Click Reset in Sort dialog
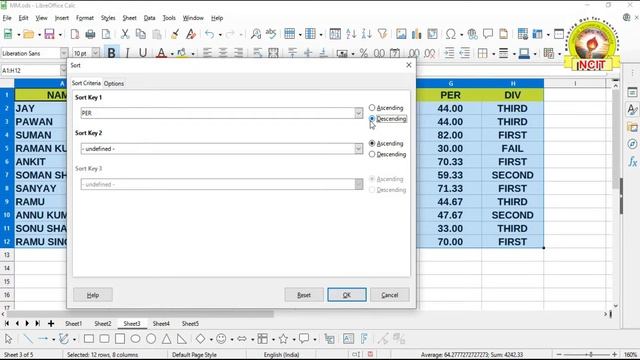 [304, 295]
